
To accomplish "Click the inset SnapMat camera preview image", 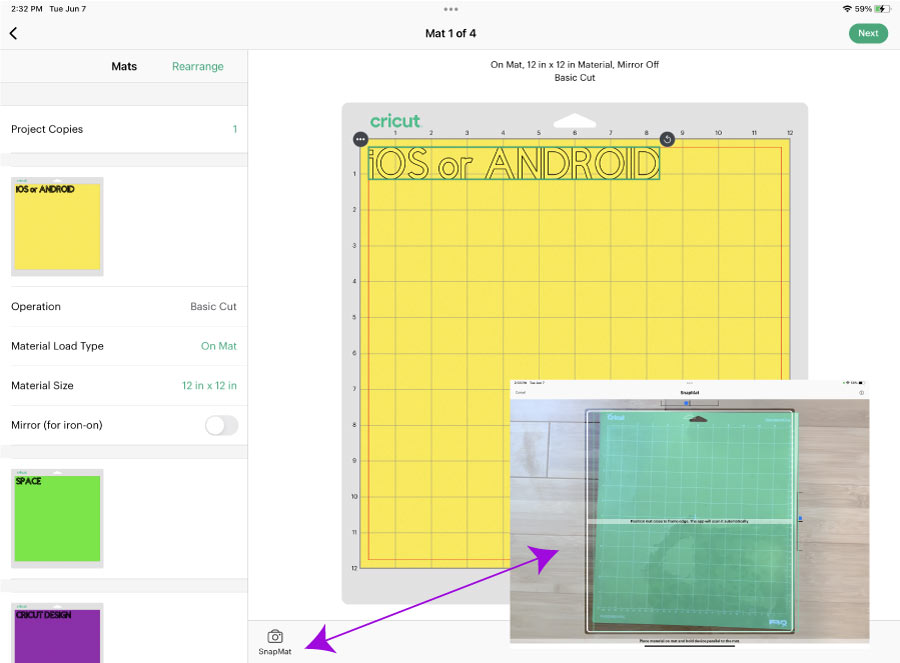I will (x=689, y=512).
